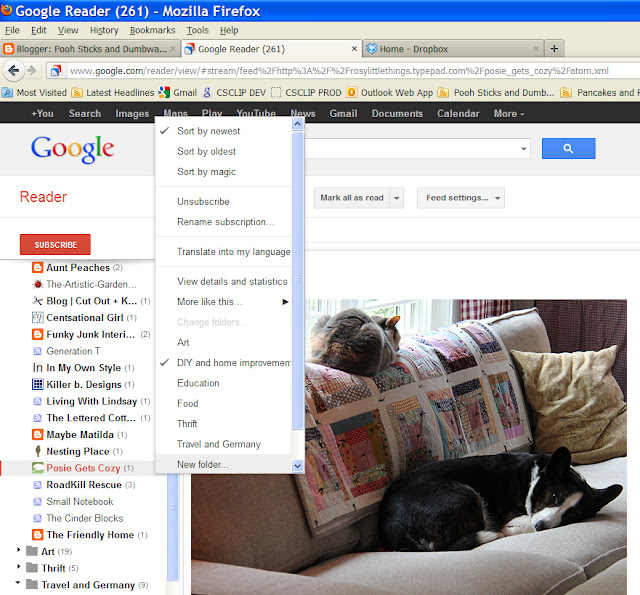The height and width of the screenshot is (595, 640).
Task: Click the Outlook Web App bookmark icon
Action: tap(352, 93)
